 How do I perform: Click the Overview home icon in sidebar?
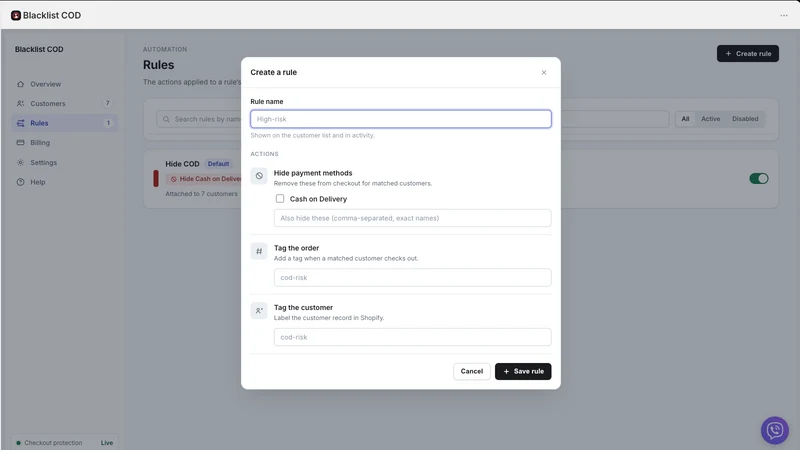20,84
